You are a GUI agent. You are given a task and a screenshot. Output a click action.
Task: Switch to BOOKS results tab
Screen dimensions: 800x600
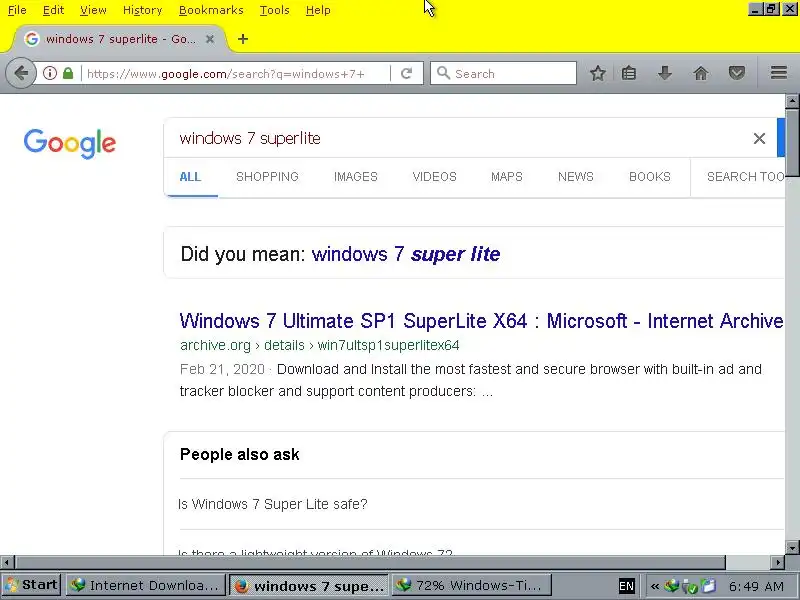click(x=649, y=177)
